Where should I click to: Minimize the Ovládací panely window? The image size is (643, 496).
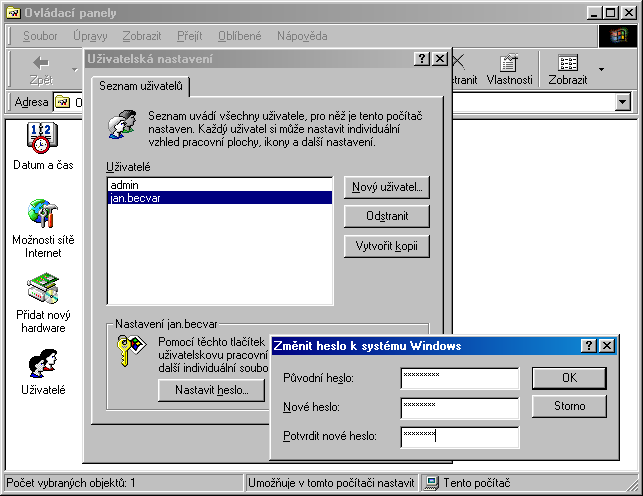click(594, 13)
